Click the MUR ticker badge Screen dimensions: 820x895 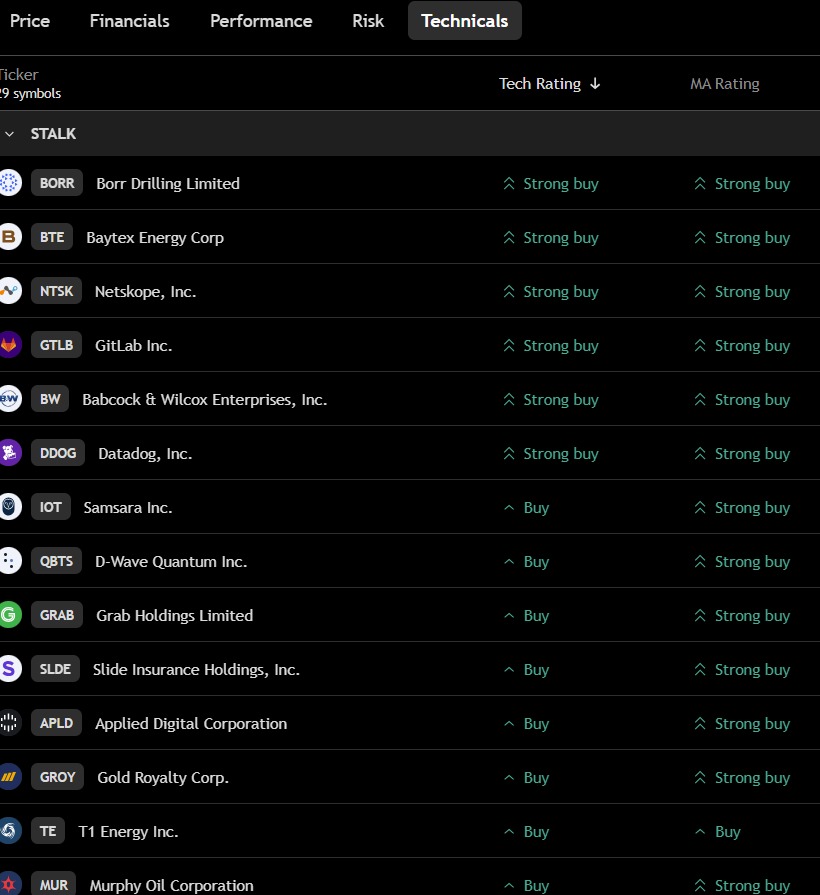point(54,884)
